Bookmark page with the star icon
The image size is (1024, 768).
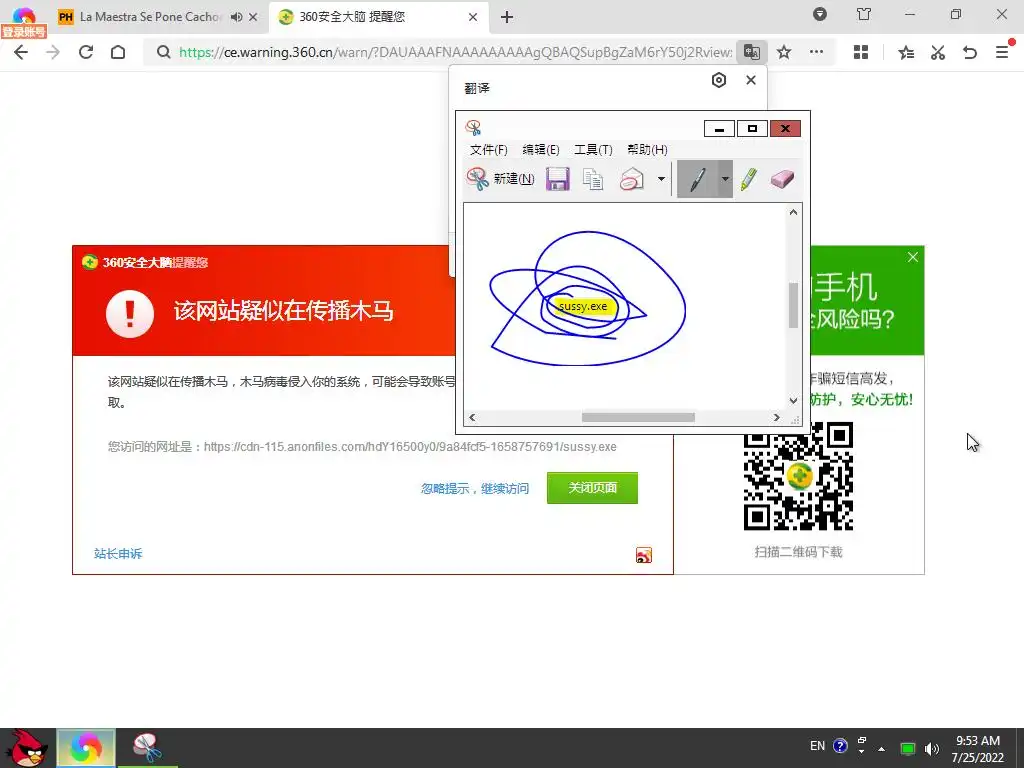(x=784, y=52)
